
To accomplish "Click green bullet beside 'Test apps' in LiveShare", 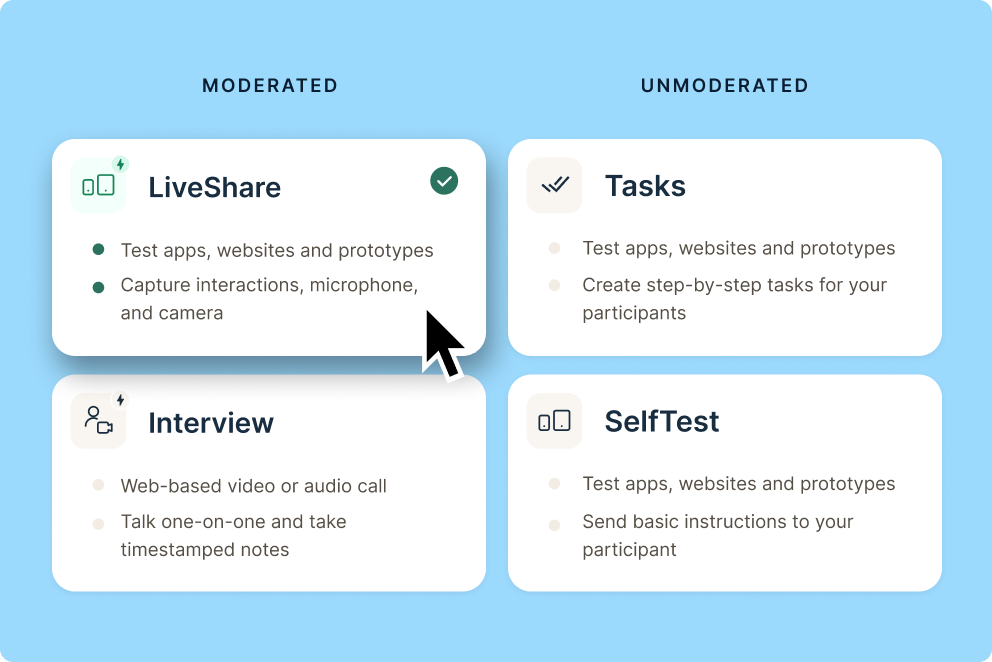I will (98, 249).
